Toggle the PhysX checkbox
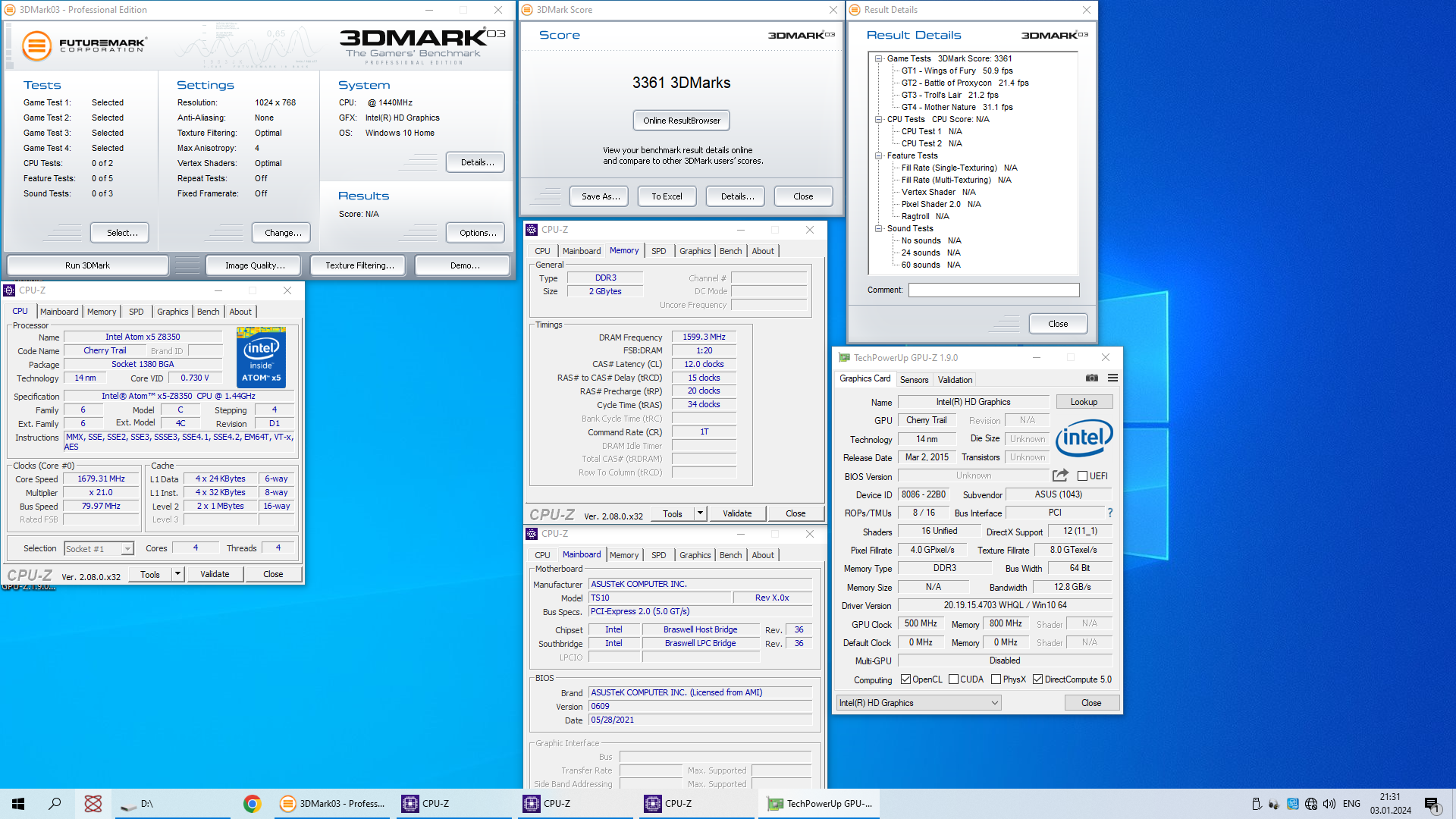1456x819 pixels. point(996,679)
